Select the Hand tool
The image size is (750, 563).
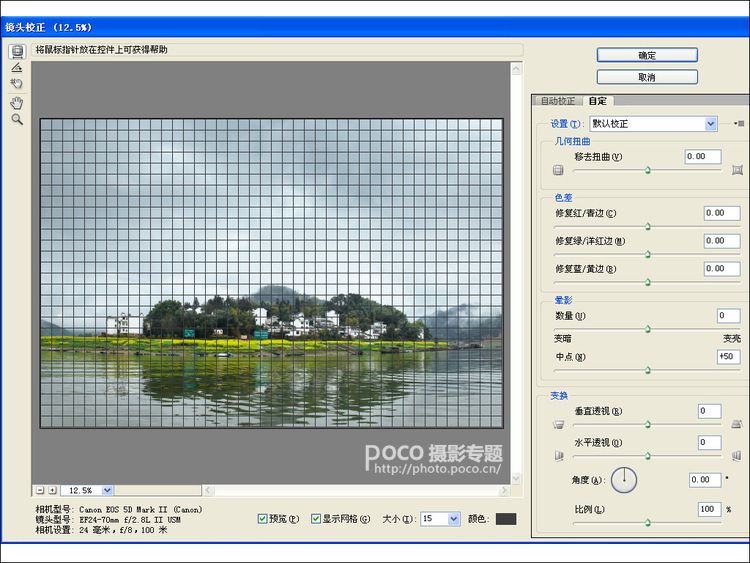click(17, 102)
